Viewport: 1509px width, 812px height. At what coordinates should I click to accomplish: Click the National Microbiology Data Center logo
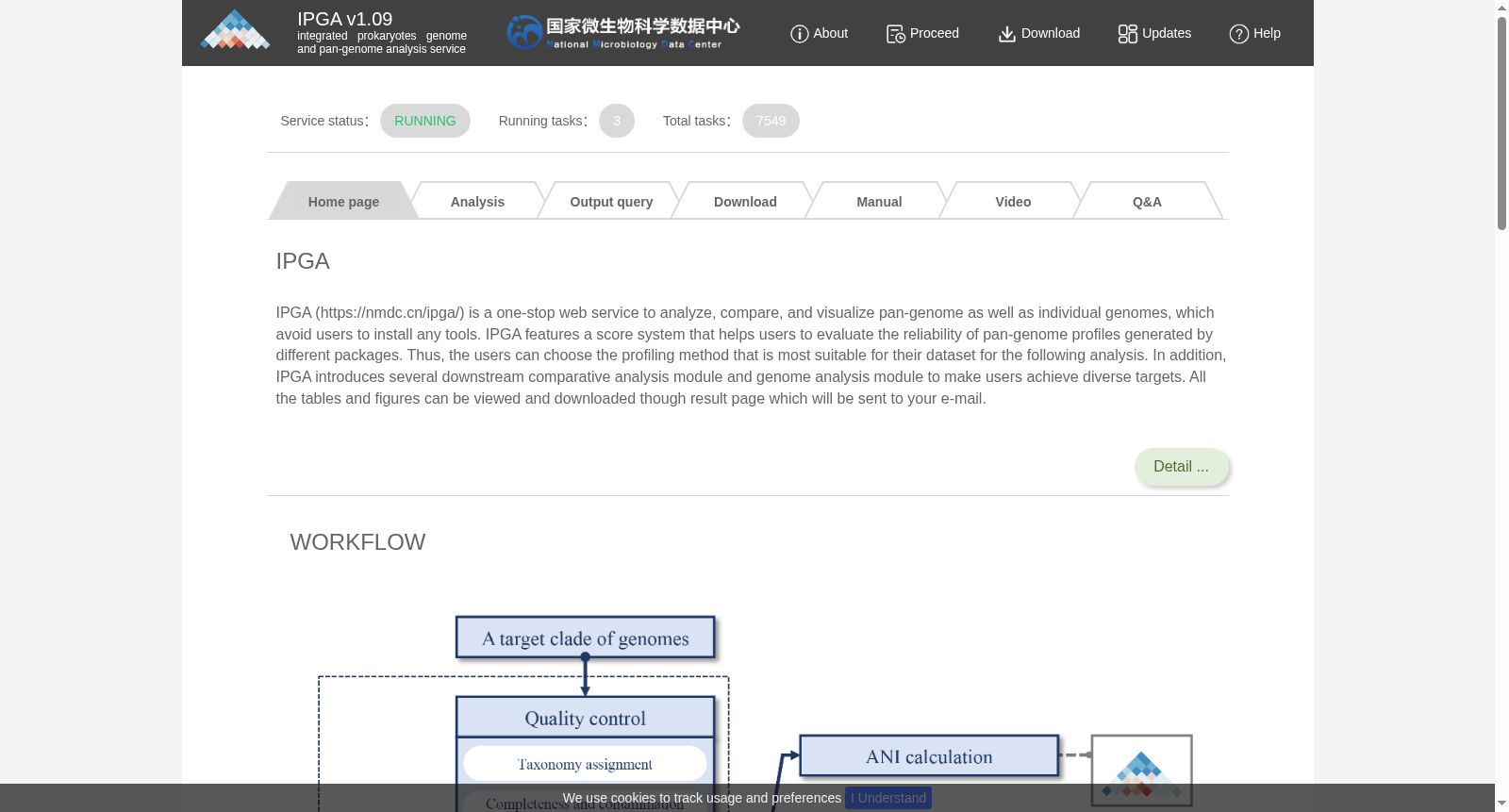coord(623,32)
